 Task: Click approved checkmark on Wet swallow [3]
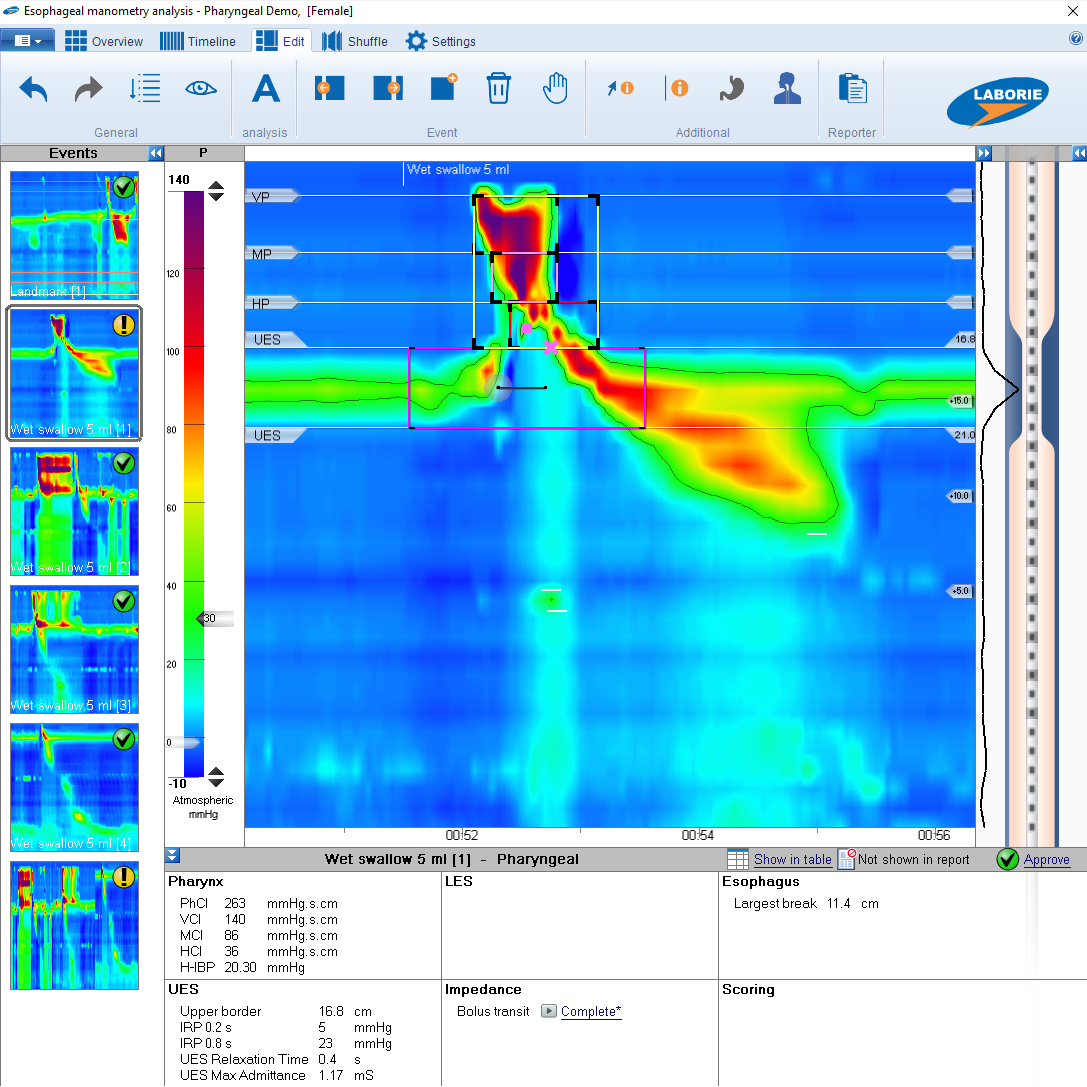tap(124, 601)
